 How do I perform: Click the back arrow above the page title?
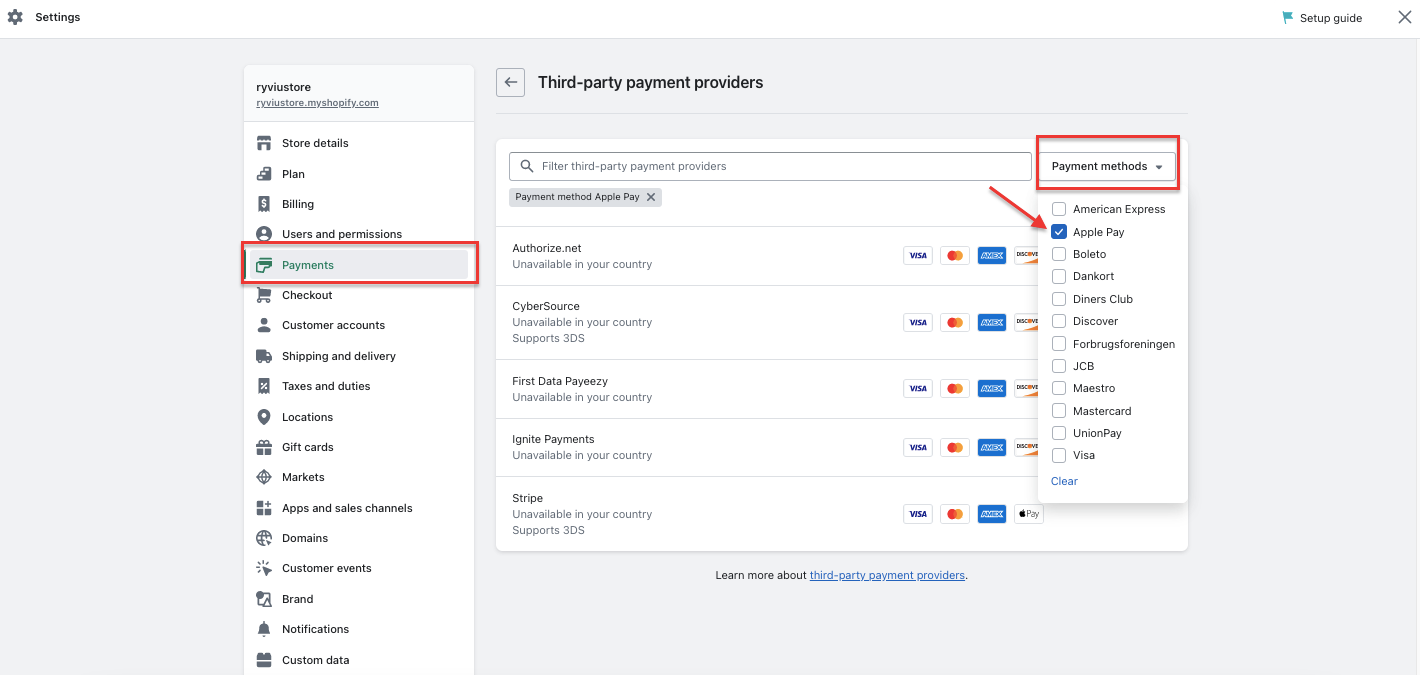point(510,82)
